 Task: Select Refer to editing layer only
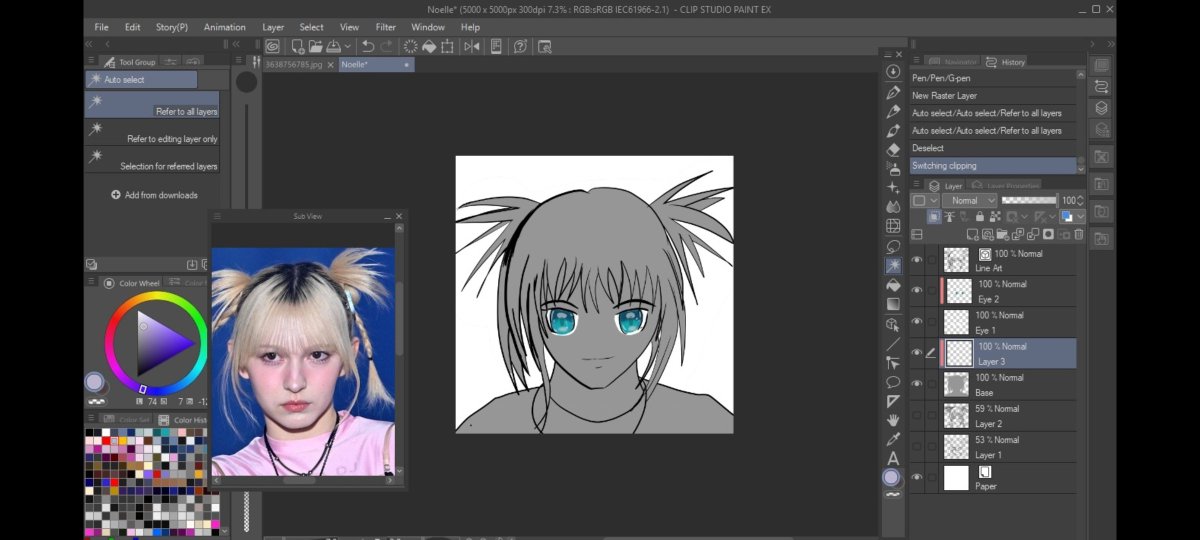[x=151, y=132]
